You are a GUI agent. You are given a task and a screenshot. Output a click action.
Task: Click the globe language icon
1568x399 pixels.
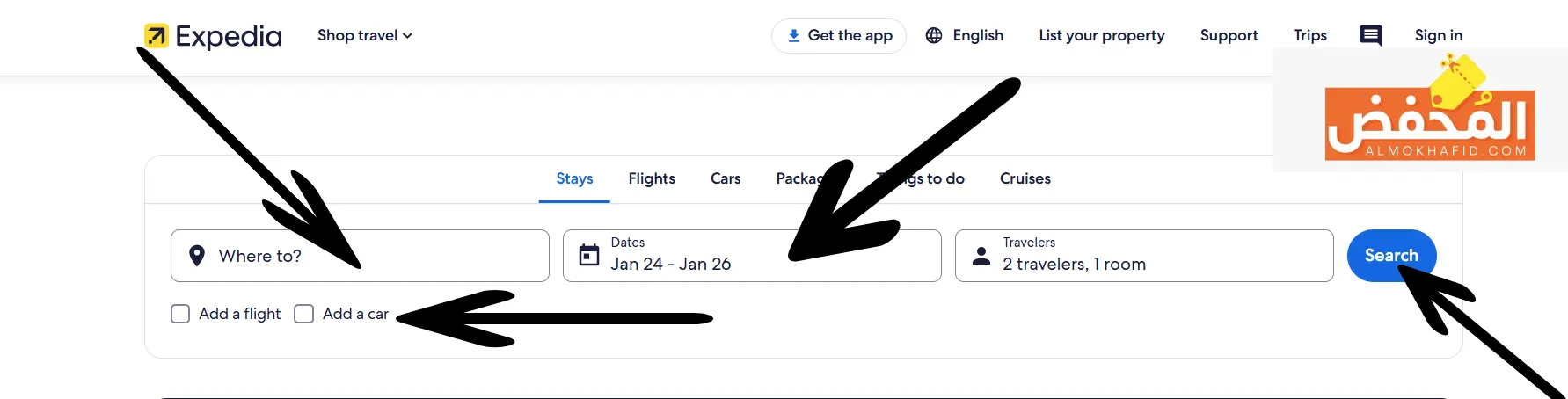click(934, 35)
